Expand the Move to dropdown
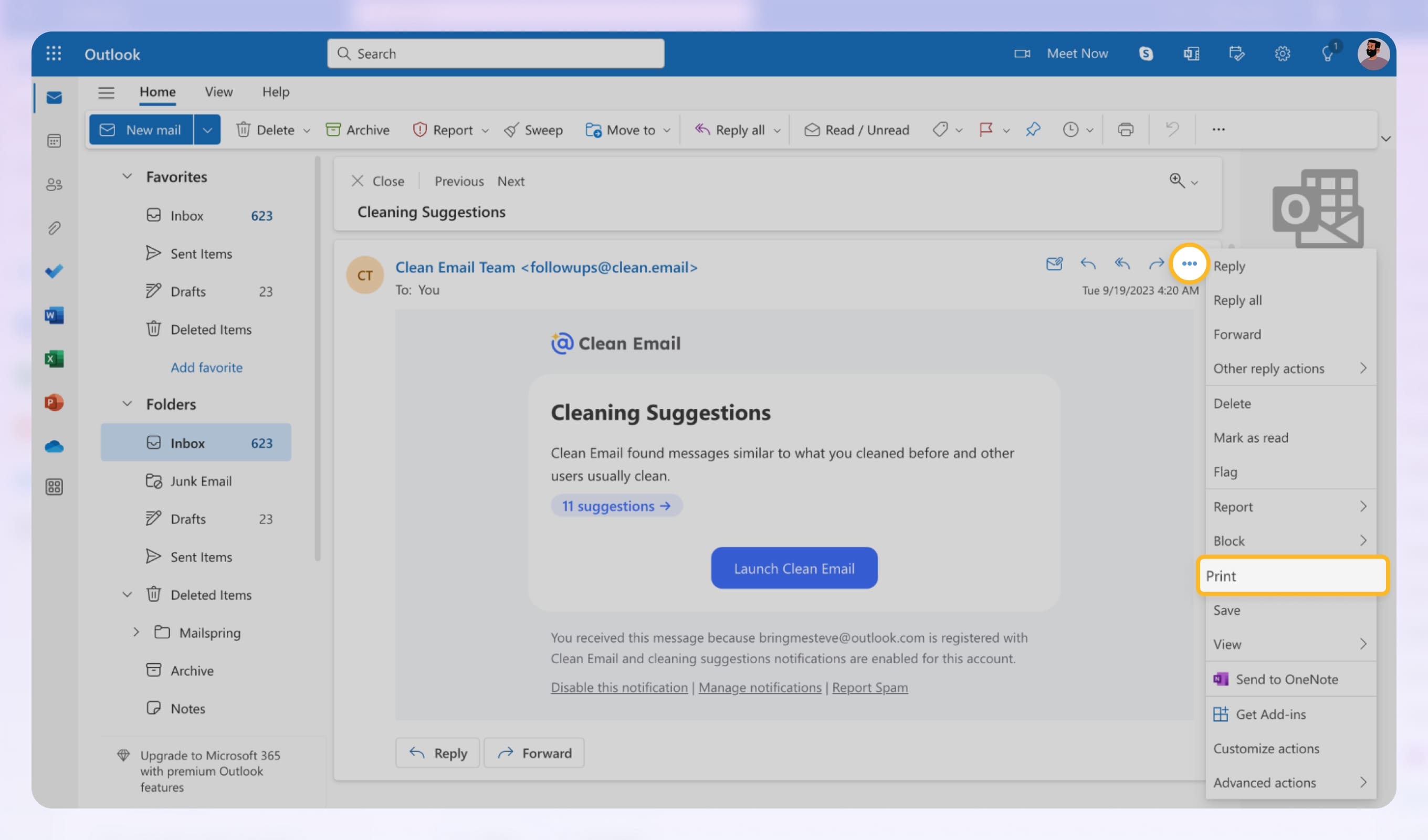Screen dimensions: 1428x840 pos(666,130)
